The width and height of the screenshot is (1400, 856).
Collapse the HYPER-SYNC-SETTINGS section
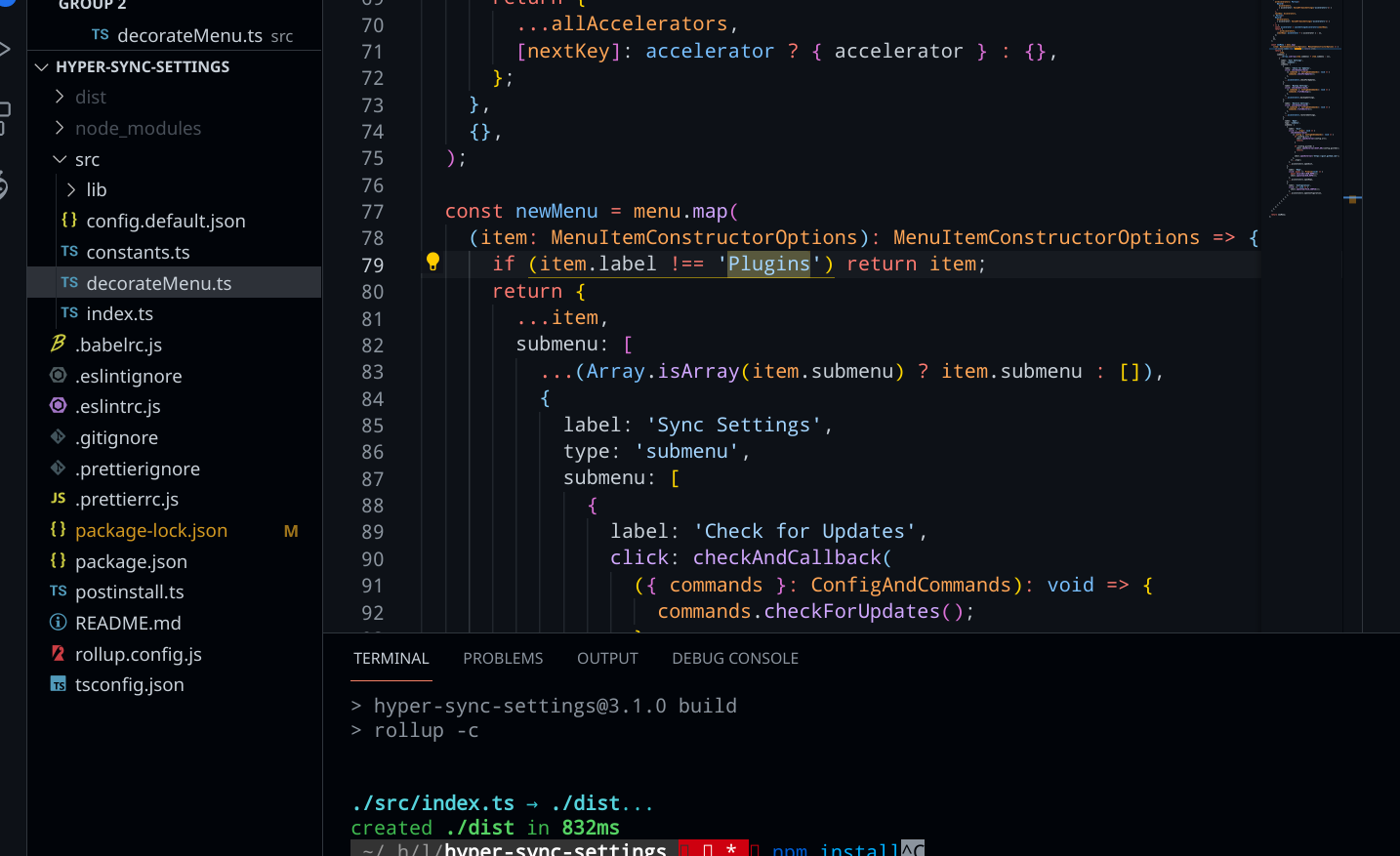[40, 66]
